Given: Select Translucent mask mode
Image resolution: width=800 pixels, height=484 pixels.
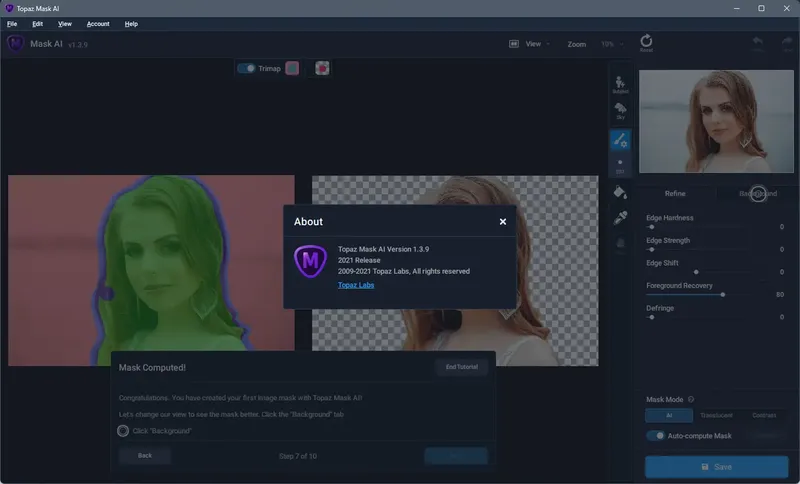Looking at the screenshot, I should tap(716, 415).
